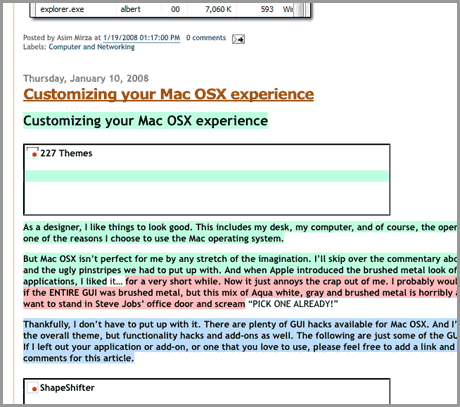
Task: Click the 'ShapeShifter' text
Action: [x=67, y=388]
